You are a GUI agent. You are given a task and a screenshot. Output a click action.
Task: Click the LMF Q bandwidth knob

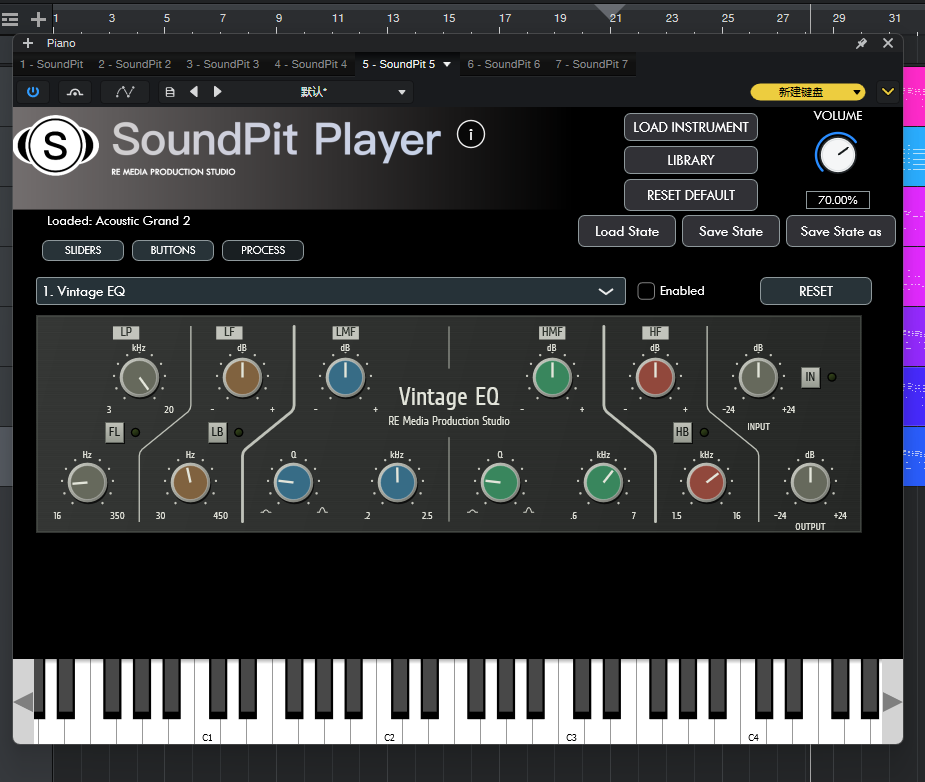(293, 483)
